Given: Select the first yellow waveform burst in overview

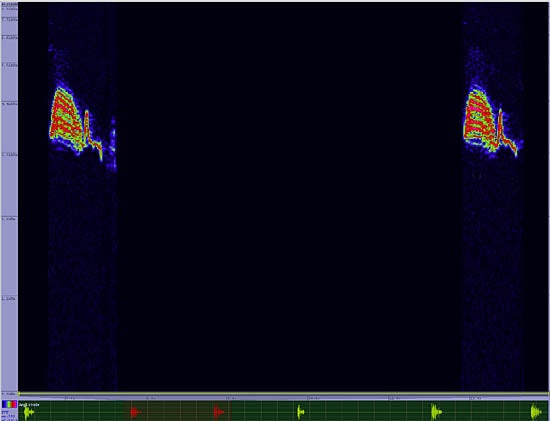Looking at the screenshot, I should pos(29,412).
